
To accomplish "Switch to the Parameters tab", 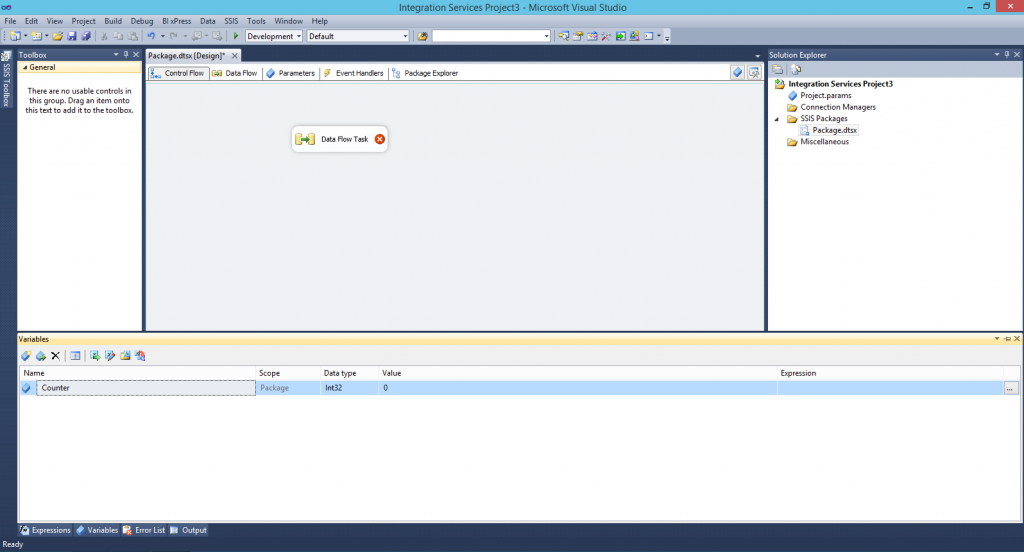I will point(290,73).
